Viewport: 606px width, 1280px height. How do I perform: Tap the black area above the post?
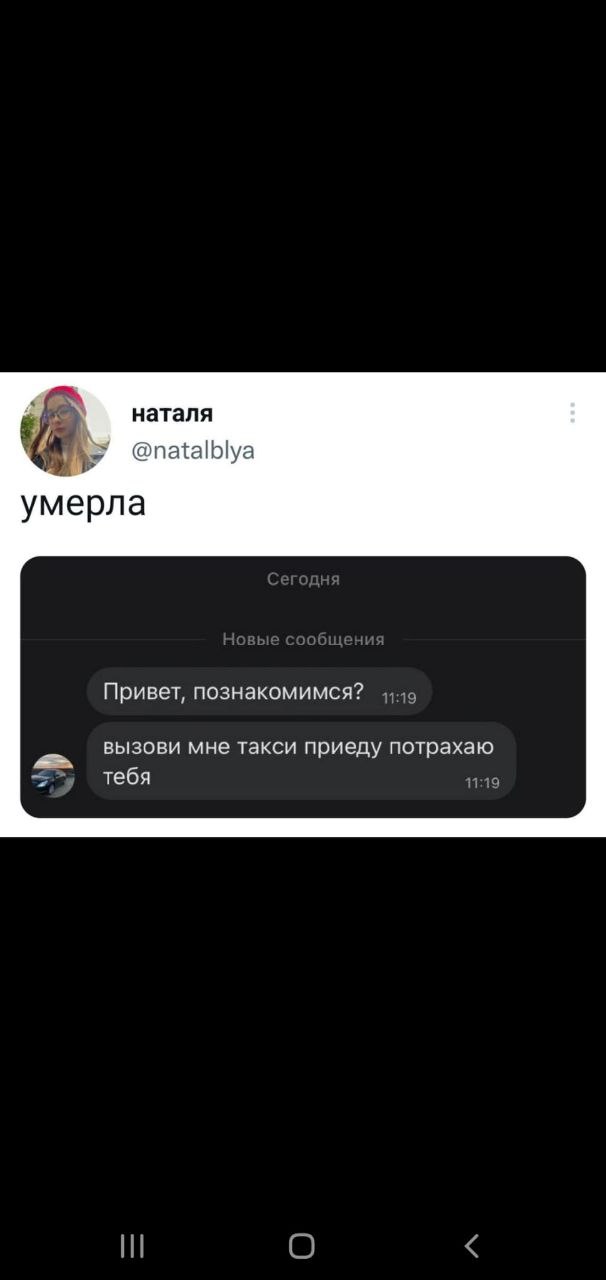pos(303,185)
